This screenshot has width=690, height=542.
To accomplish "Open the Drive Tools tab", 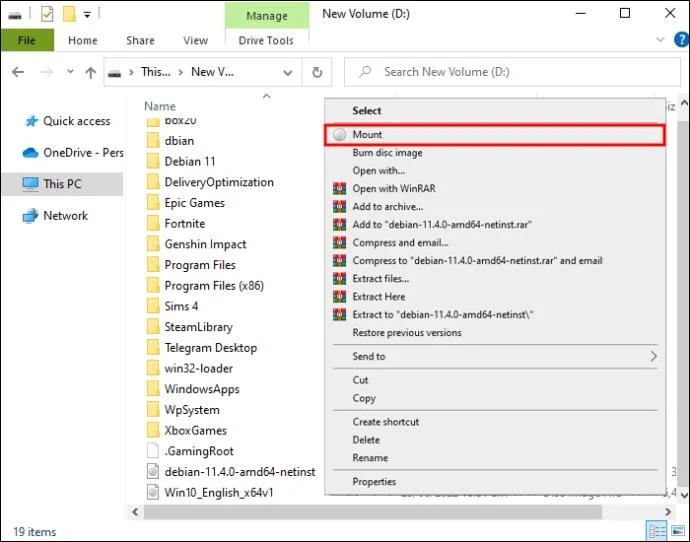I will pyautogui.click(x=266, y=40).
